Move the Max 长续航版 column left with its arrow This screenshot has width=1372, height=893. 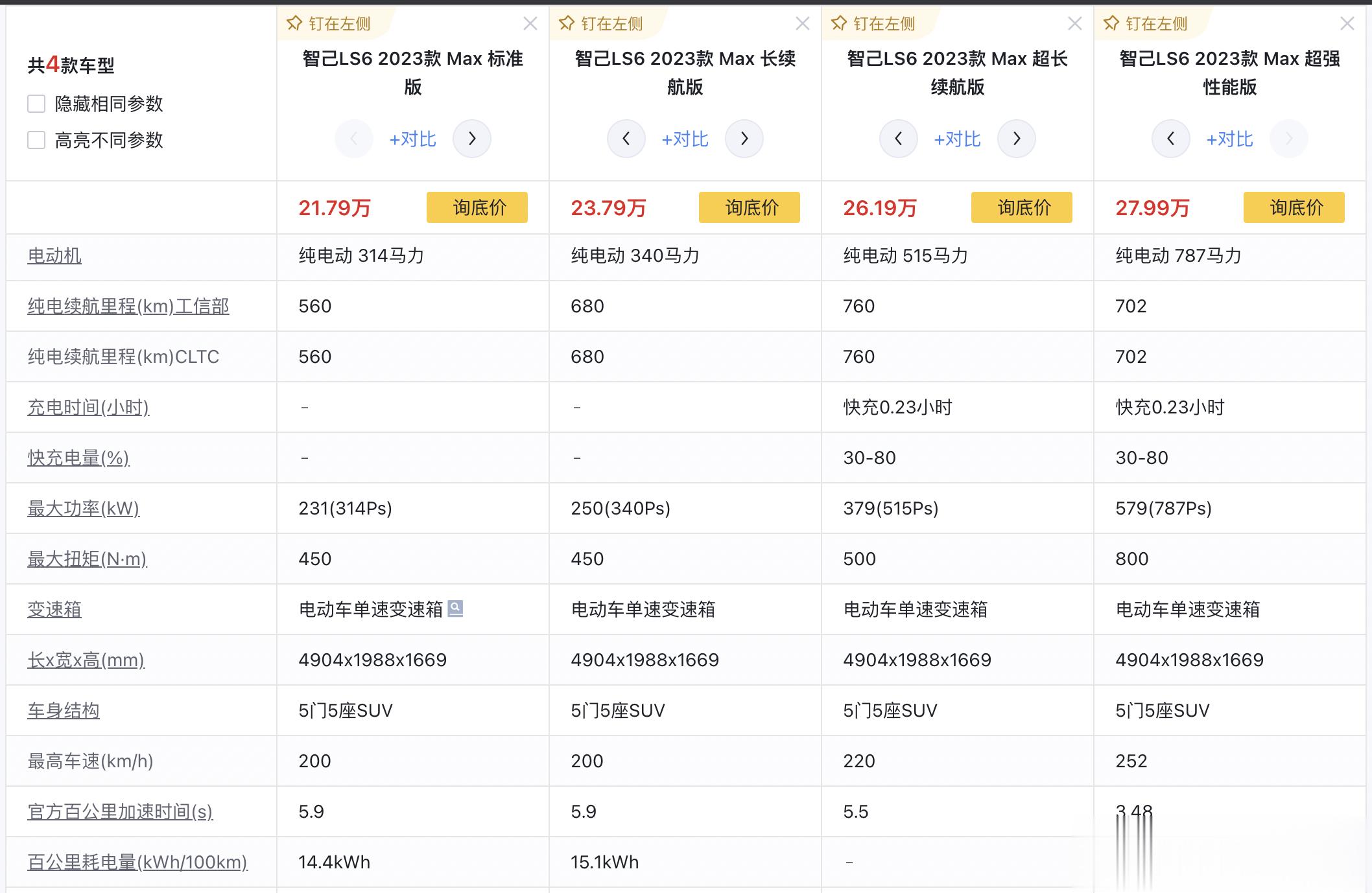[626, 139]
